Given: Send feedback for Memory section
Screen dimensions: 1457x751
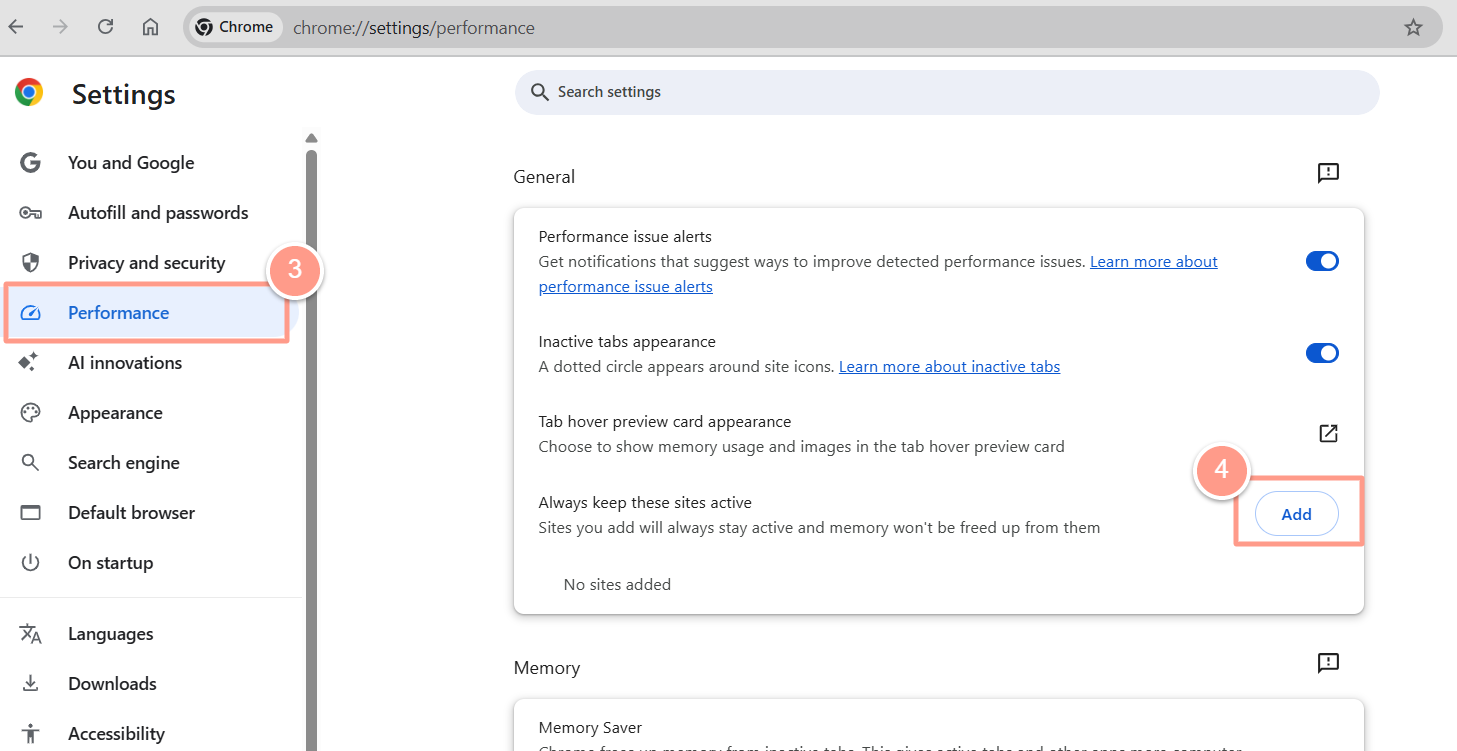Looking at the screenshot, I should 1328,662.
